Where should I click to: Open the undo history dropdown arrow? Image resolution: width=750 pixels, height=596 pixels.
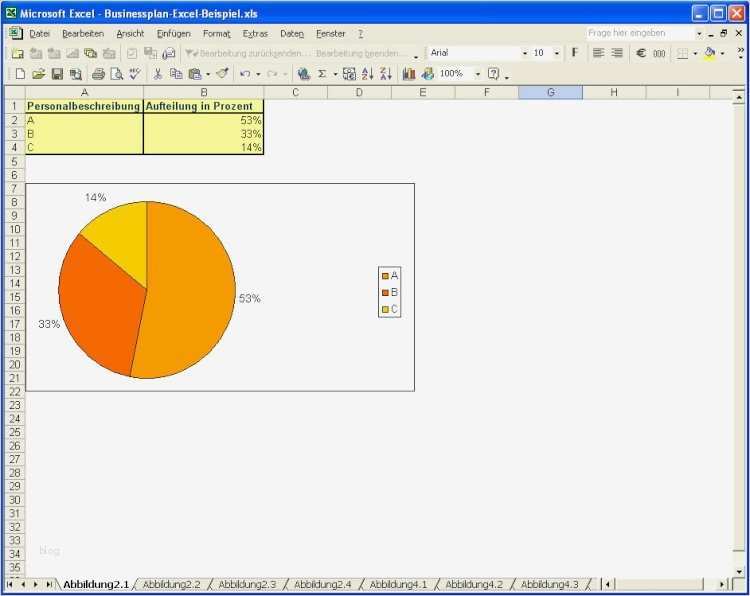258,74
